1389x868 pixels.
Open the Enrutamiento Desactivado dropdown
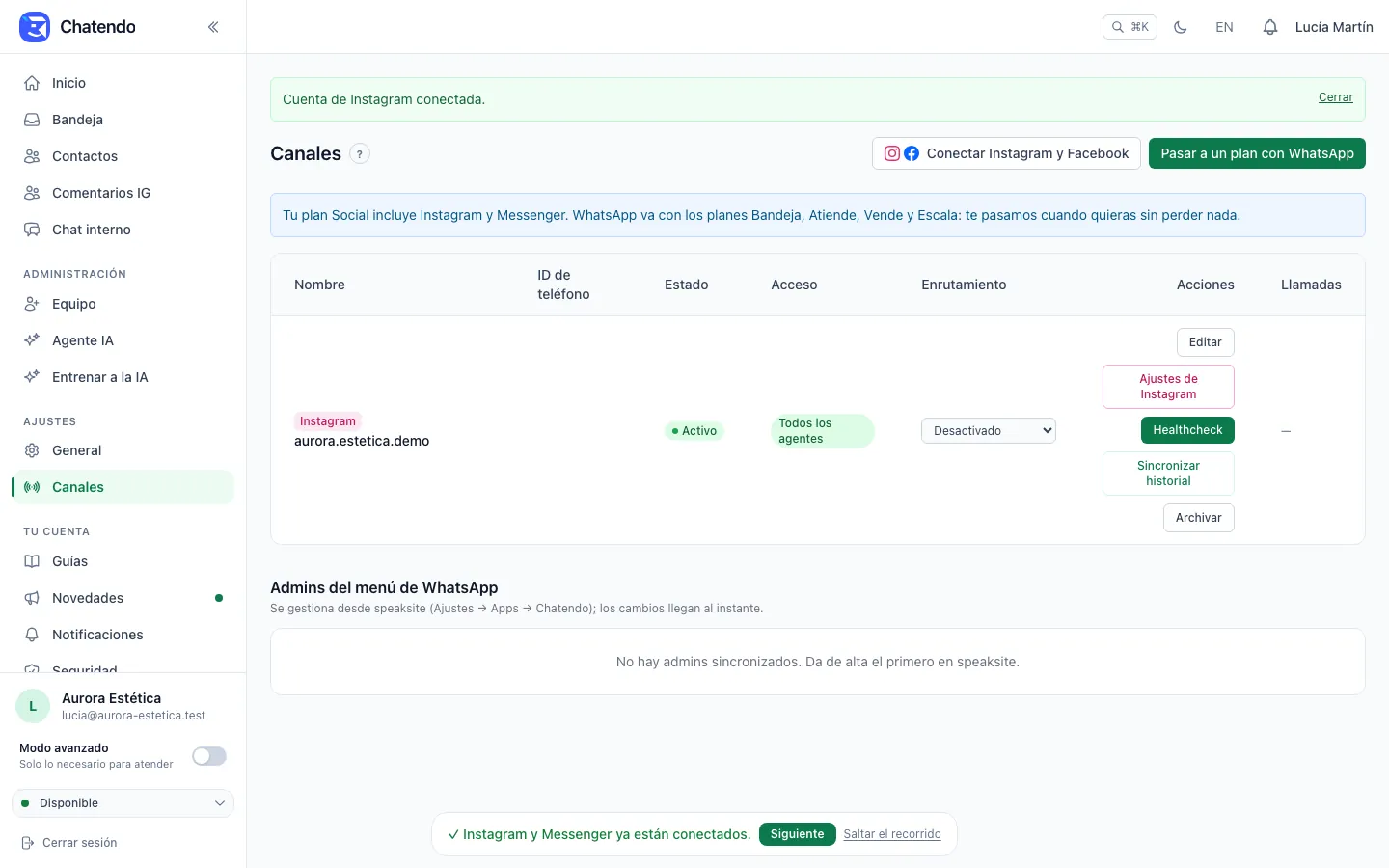pyautogui.click(x=989, y=431)
